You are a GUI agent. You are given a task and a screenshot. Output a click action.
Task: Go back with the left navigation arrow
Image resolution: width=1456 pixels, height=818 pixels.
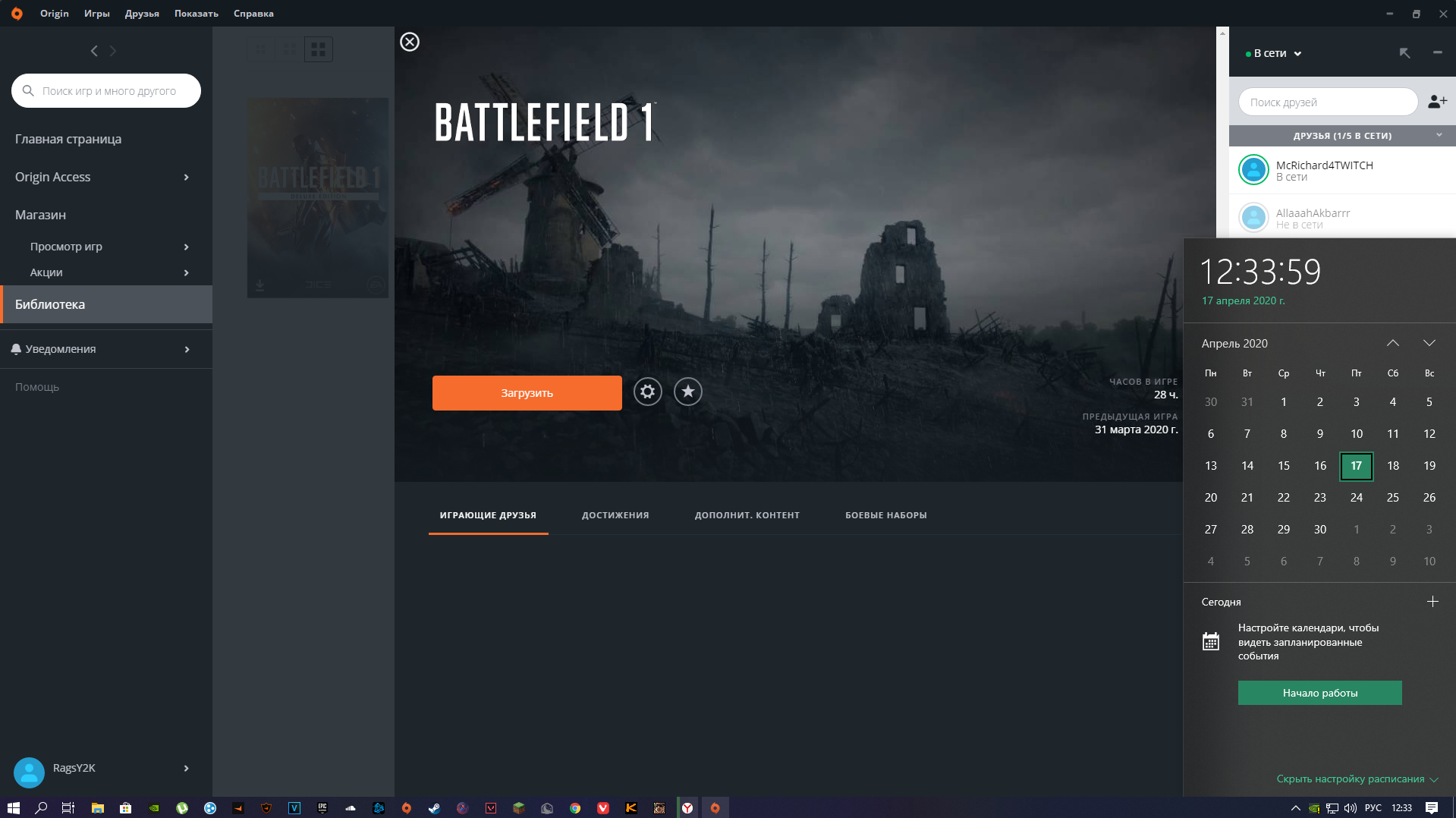tap(94, 51)
